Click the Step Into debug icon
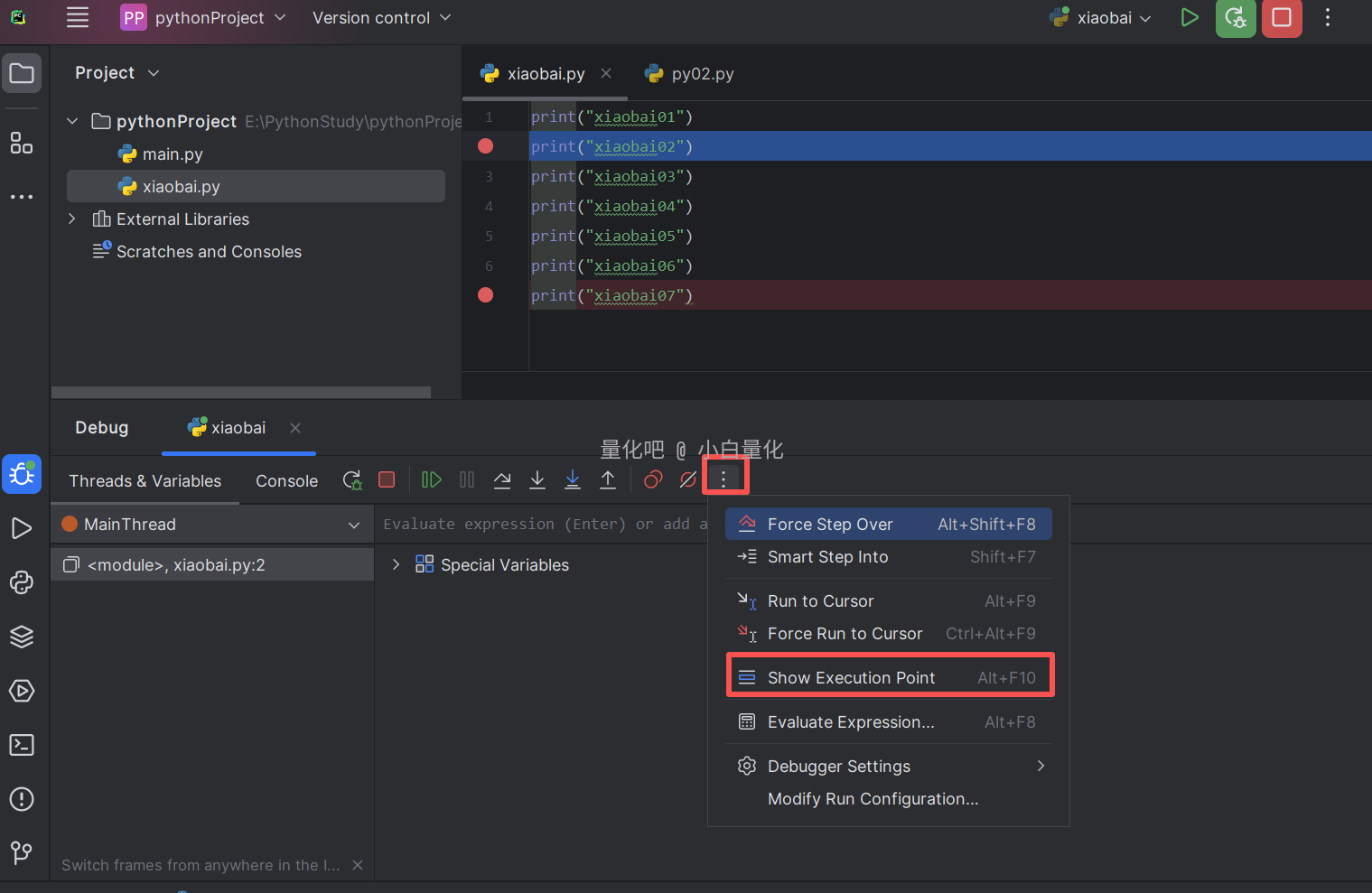Image resolution: width=1372 pixels, height=893 pixels. (x=537, y=480)
